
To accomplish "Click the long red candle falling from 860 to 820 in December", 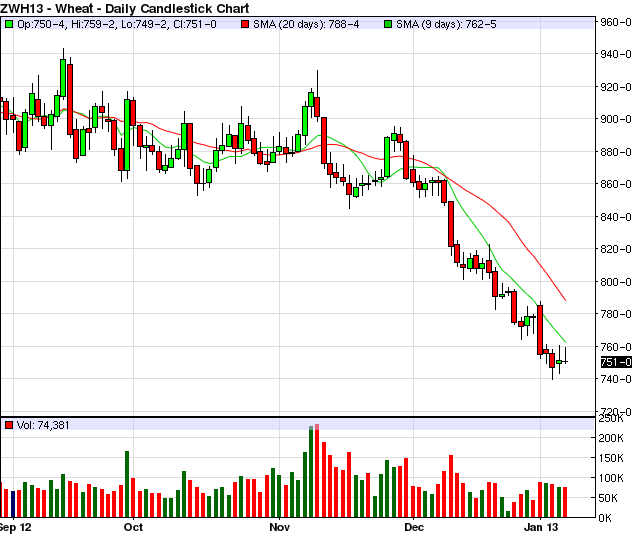I will pyautogui.click(x=451, y=224).
